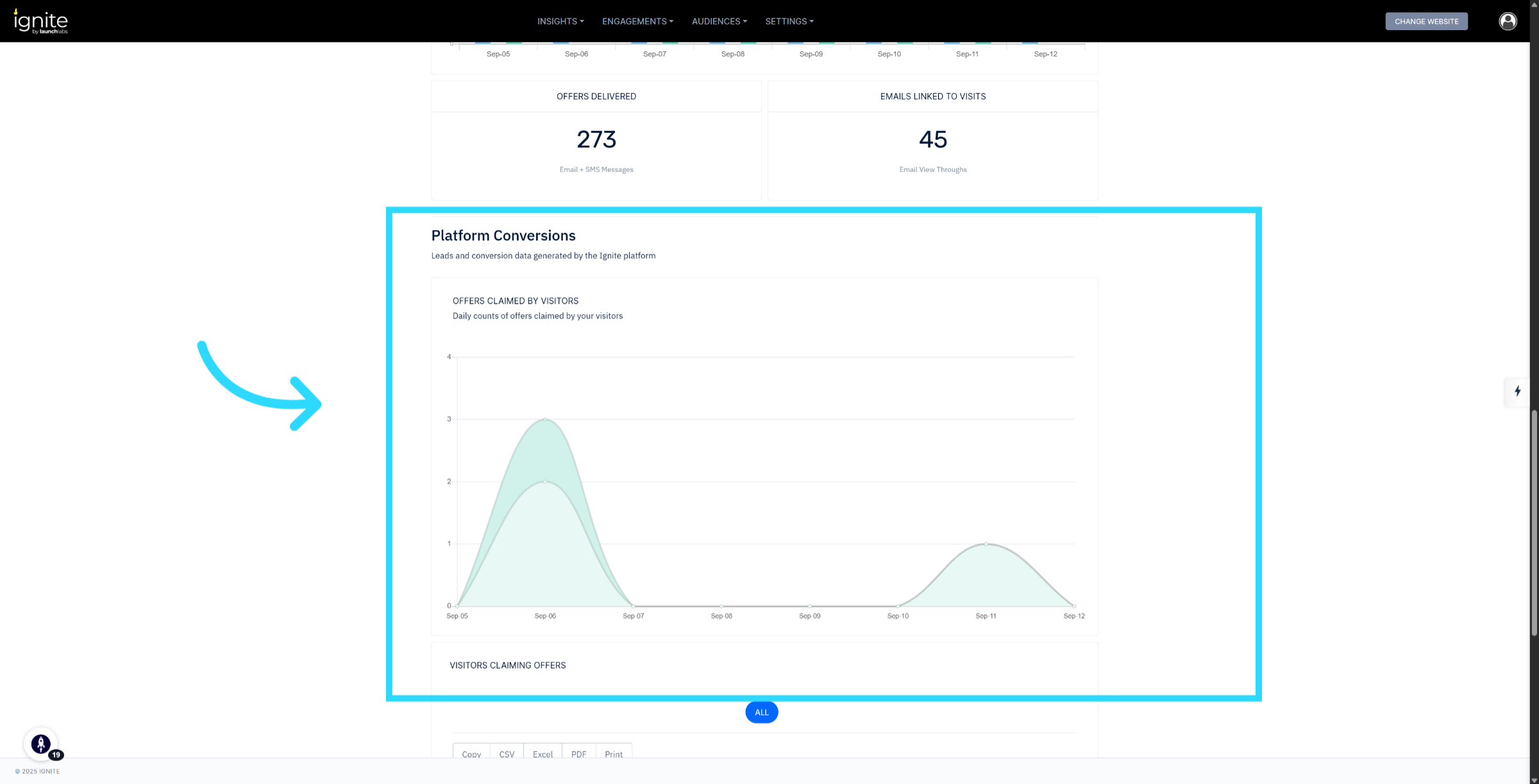1539x784 pixels.
Task: Click the scrollbar down arrow
Action: point(1534,780)
